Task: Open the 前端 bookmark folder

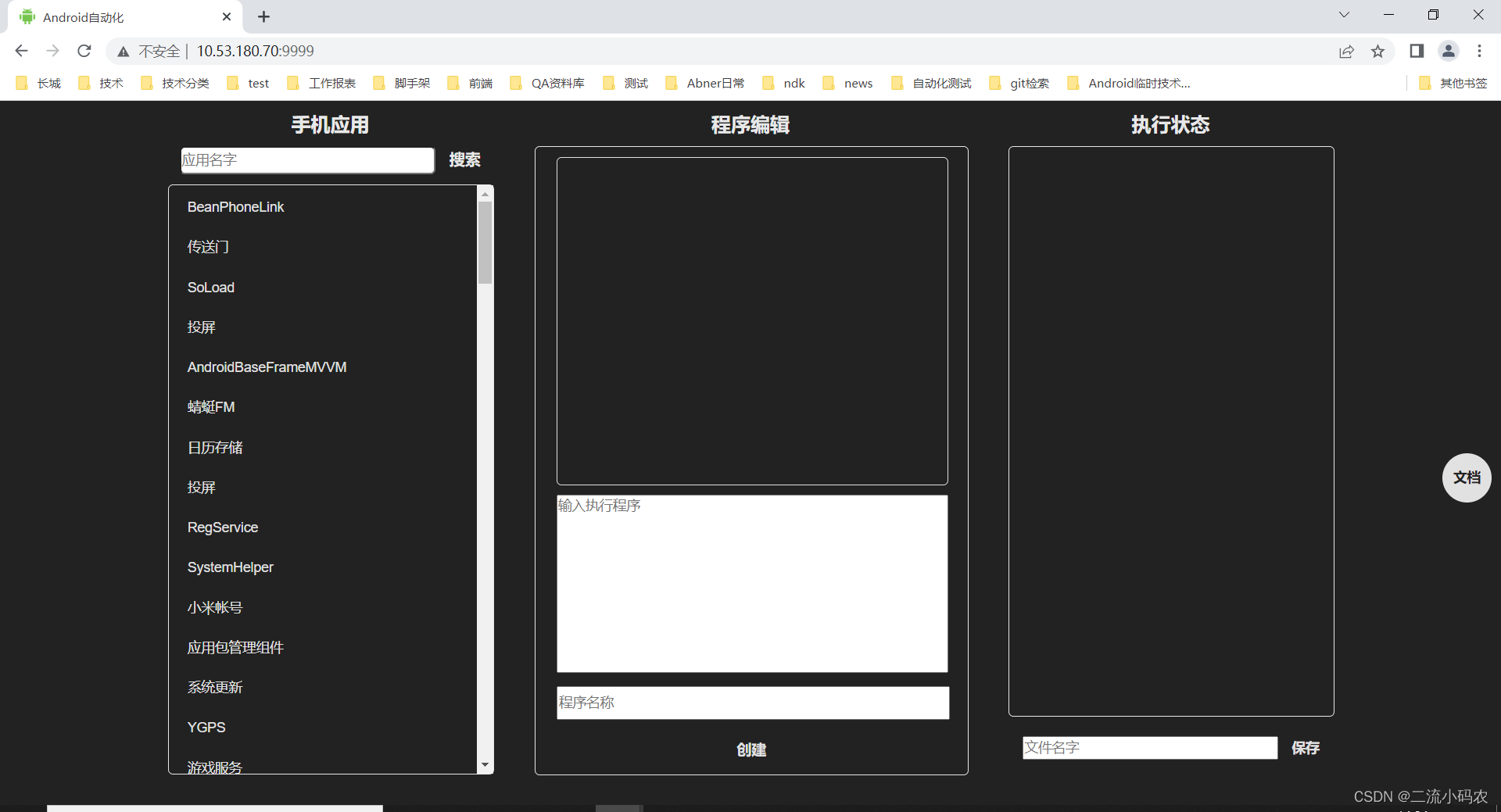Action: pos(470,84)
